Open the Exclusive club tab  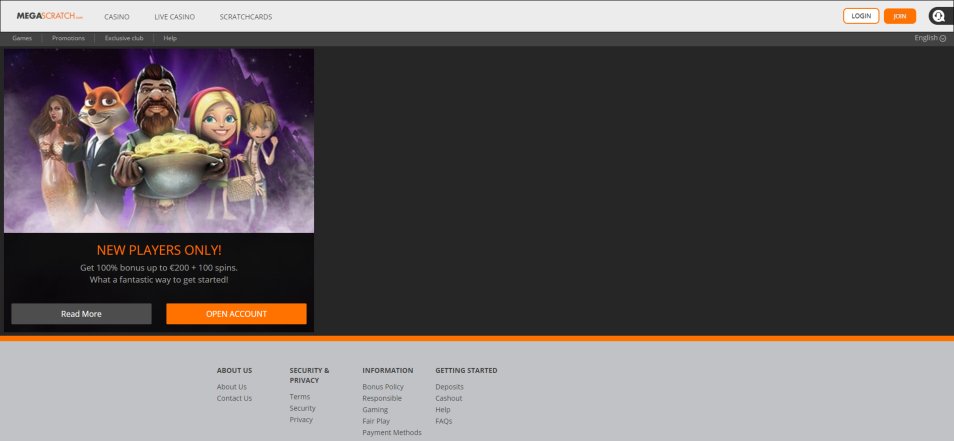pos(124,38)
